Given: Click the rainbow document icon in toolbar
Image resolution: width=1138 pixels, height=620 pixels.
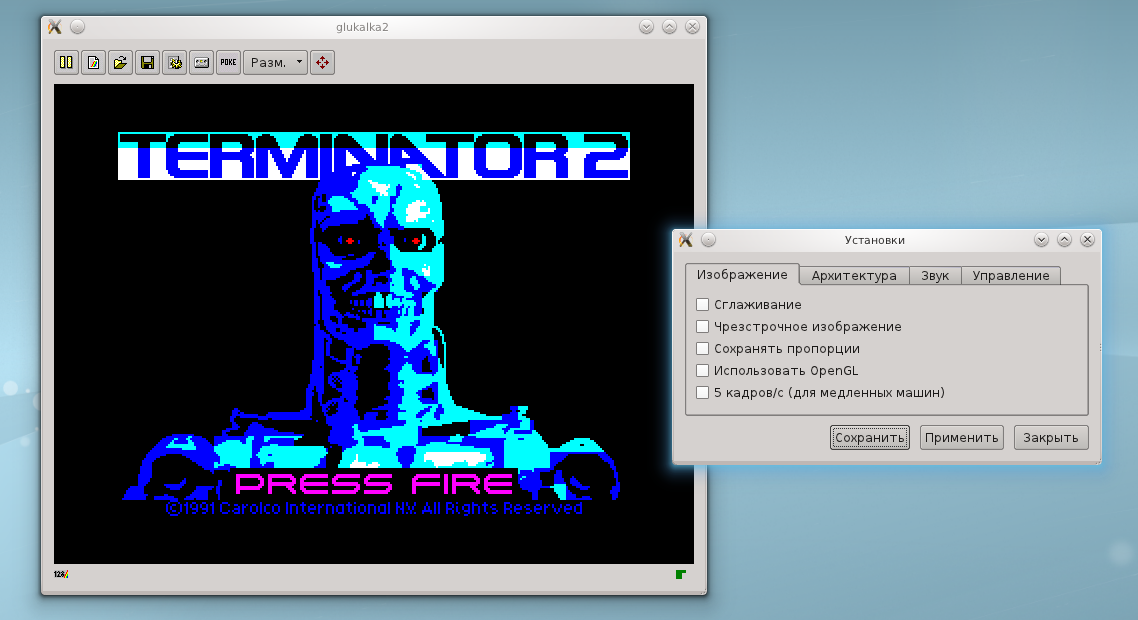Looking at the screenshot, I should 94,62.
